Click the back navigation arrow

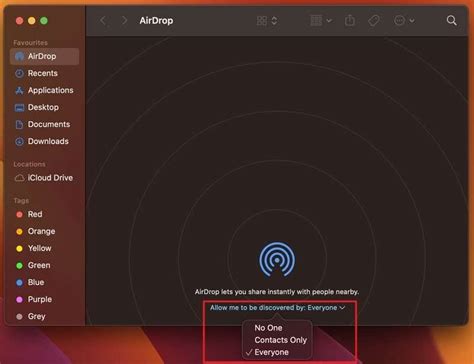103,21
